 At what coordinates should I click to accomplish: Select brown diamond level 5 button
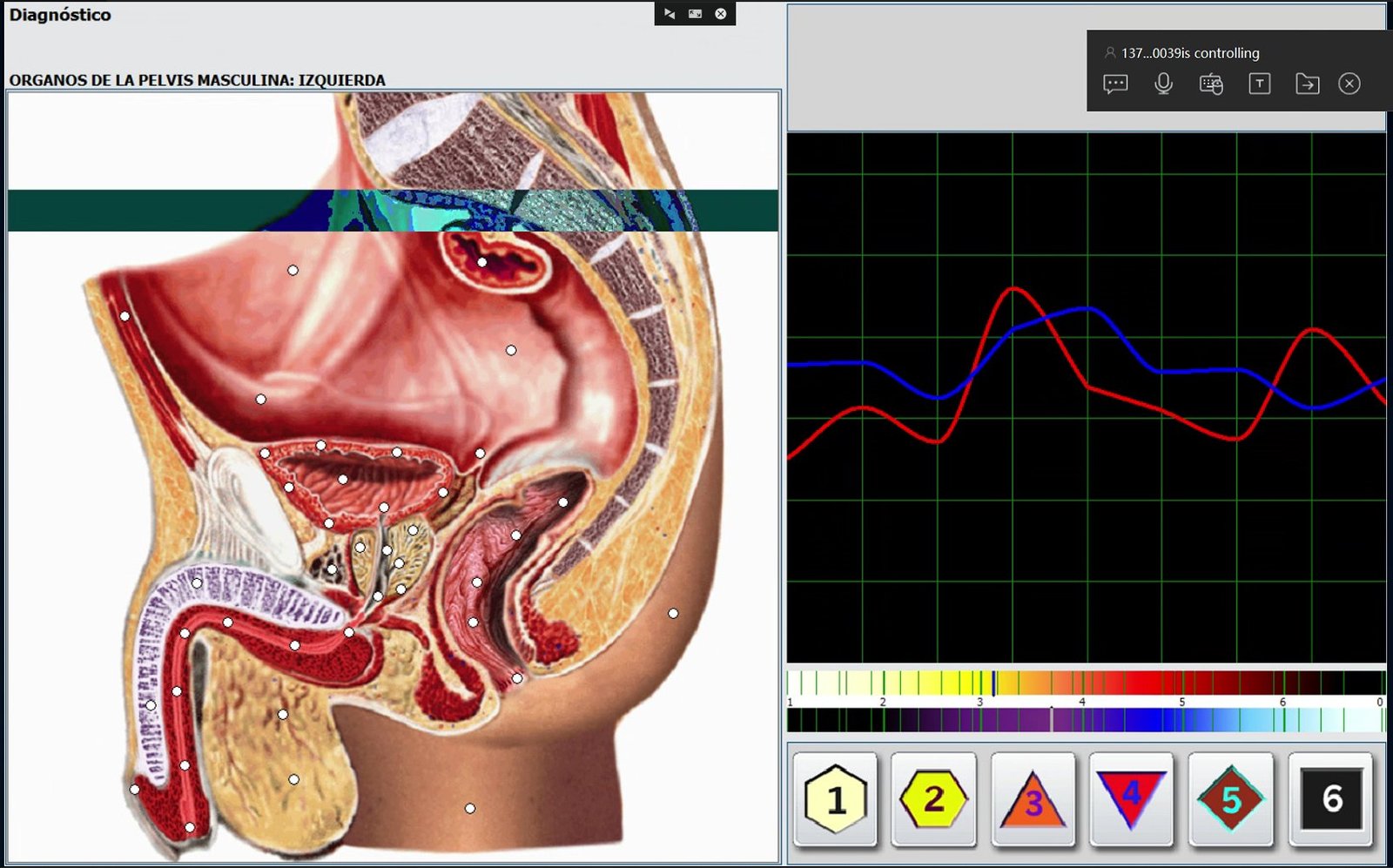pyautogui.click(x=1230, y=799)
